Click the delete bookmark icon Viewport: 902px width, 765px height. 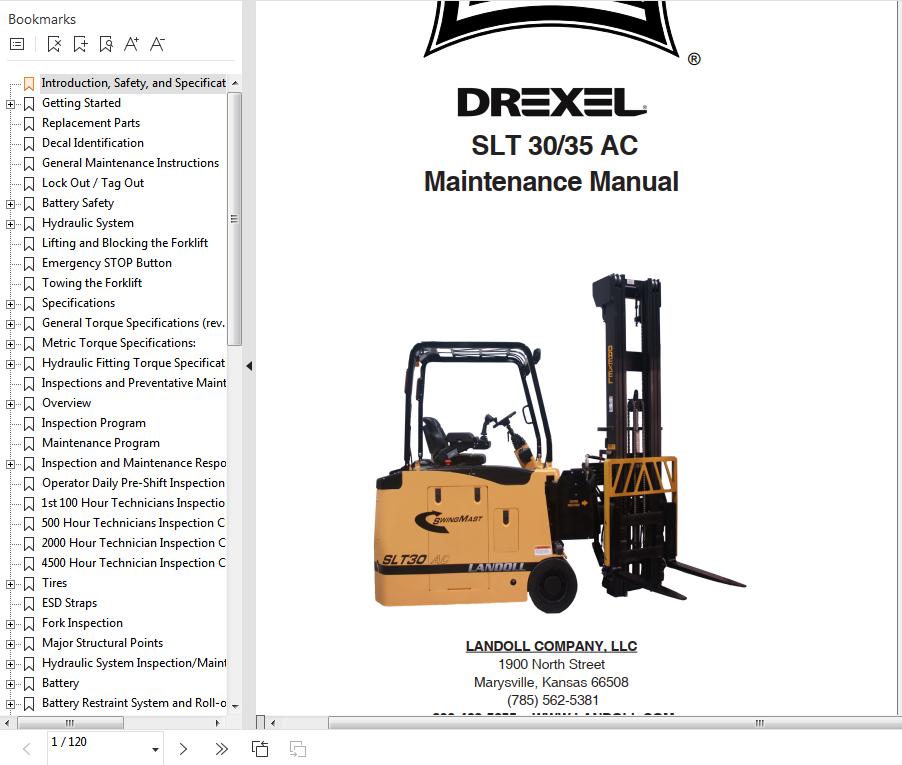[54, 44]
